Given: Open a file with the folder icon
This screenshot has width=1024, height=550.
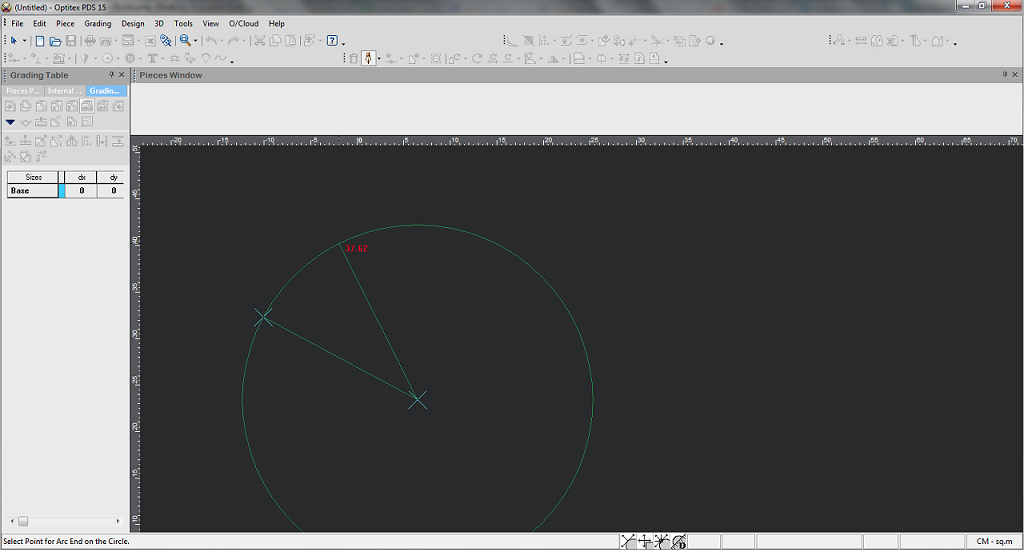Looking at the screenshot, I should click(x=56, y=40).
